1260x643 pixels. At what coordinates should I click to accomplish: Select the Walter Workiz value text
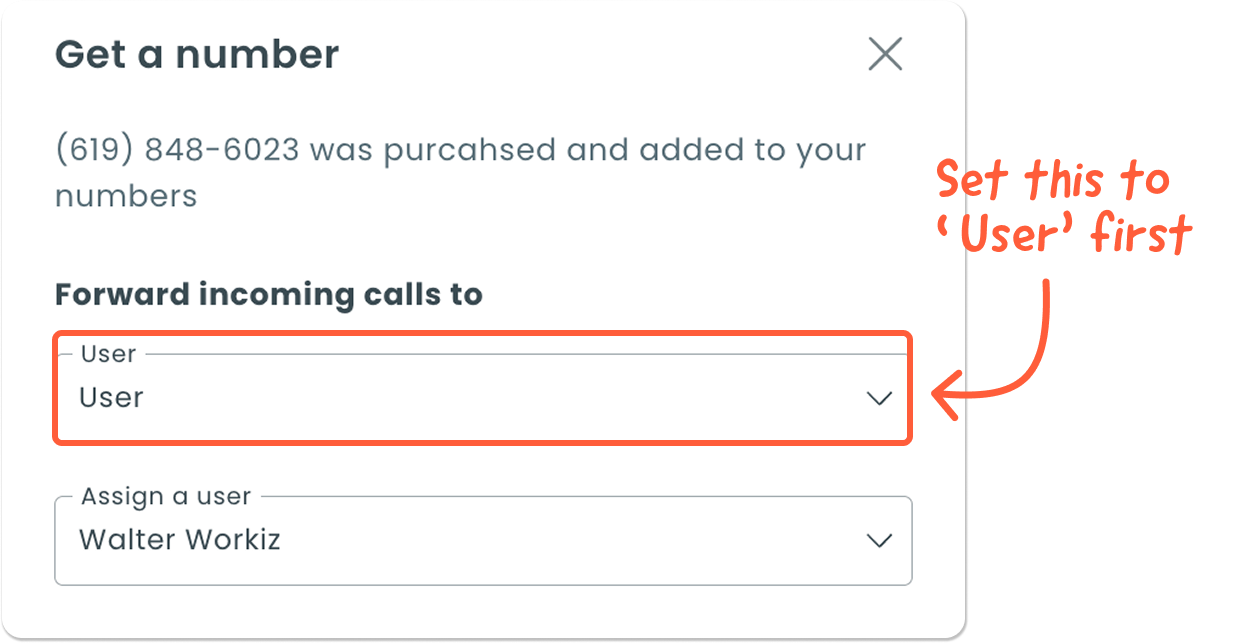pos(180,540)
